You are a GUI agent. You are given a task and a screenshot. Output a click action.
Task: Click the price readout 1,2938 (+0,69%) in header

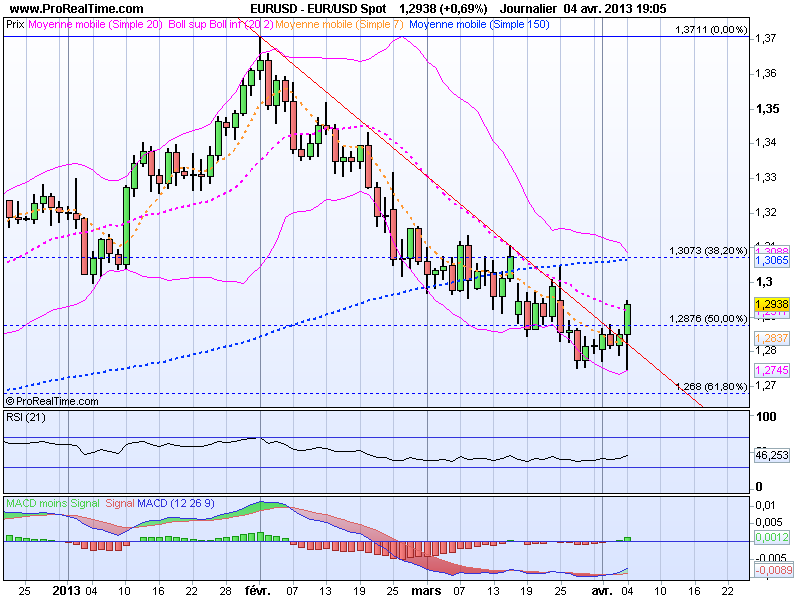[443, 9]
